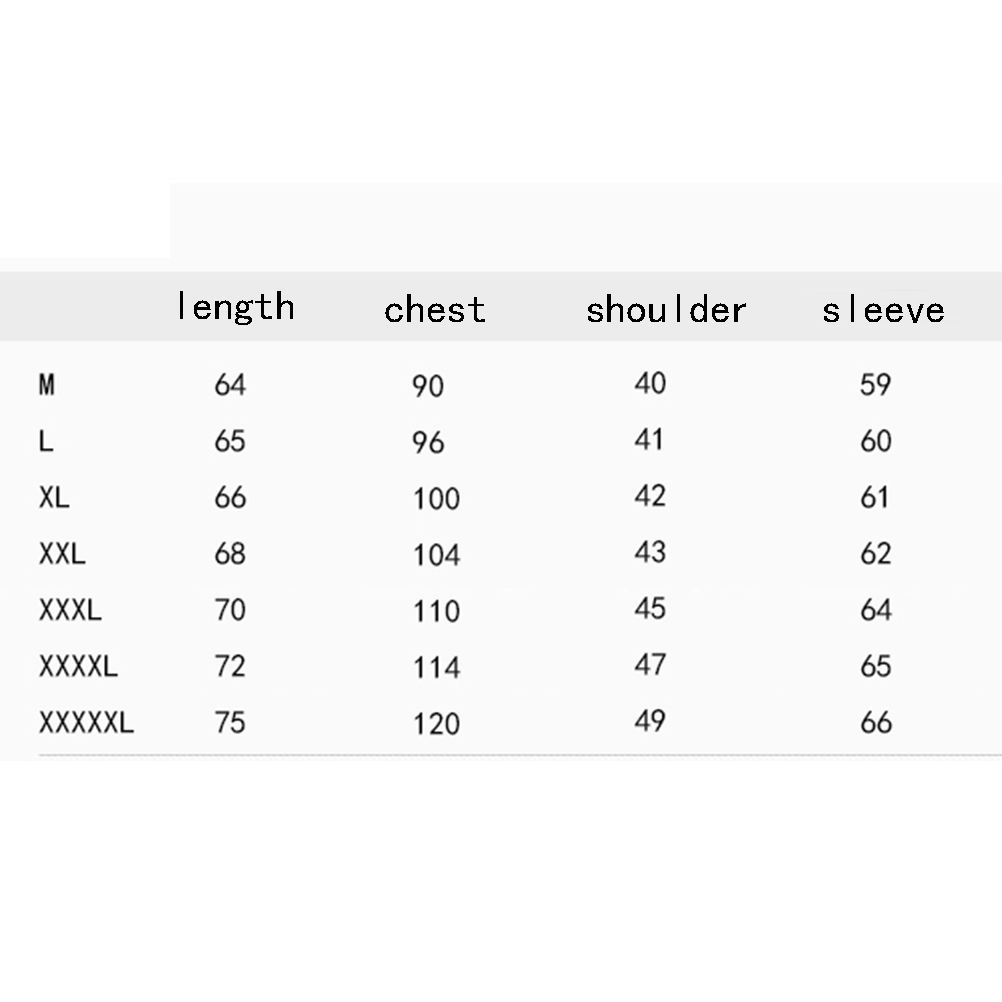Select the XXXXL size row label
Image resolution: width=1002 pixels, height=1002 pixels.
click(78, 666)
